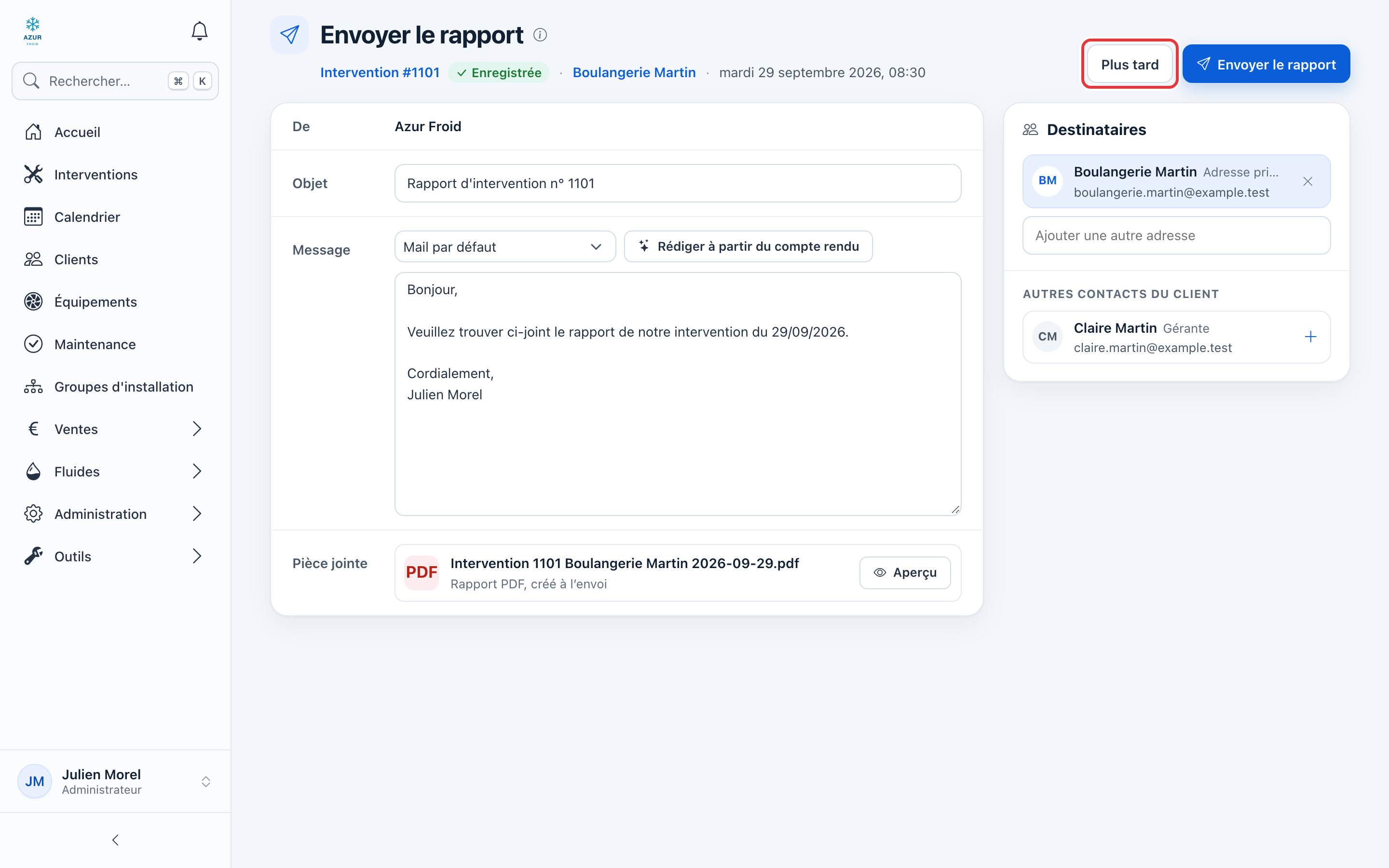
Task: Click the Objet subject field
Action: click(x=678, y=184)
